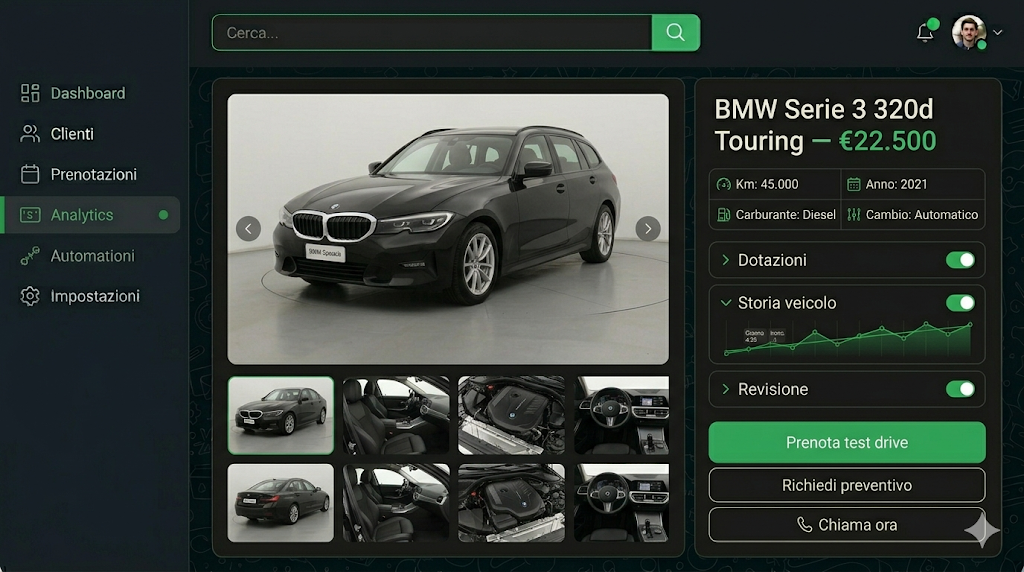Select the bottom-row steering wheel thumbnail
This screenshot has height=572, width=1024.
(x=621, y=503)
